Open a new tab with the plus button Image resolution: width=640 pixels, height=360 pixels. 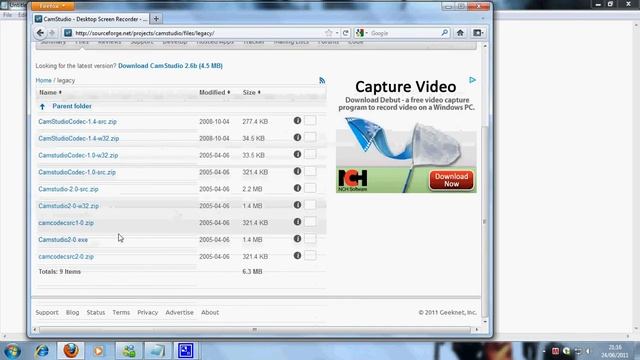pyautogui.click(x=156, y=19)
